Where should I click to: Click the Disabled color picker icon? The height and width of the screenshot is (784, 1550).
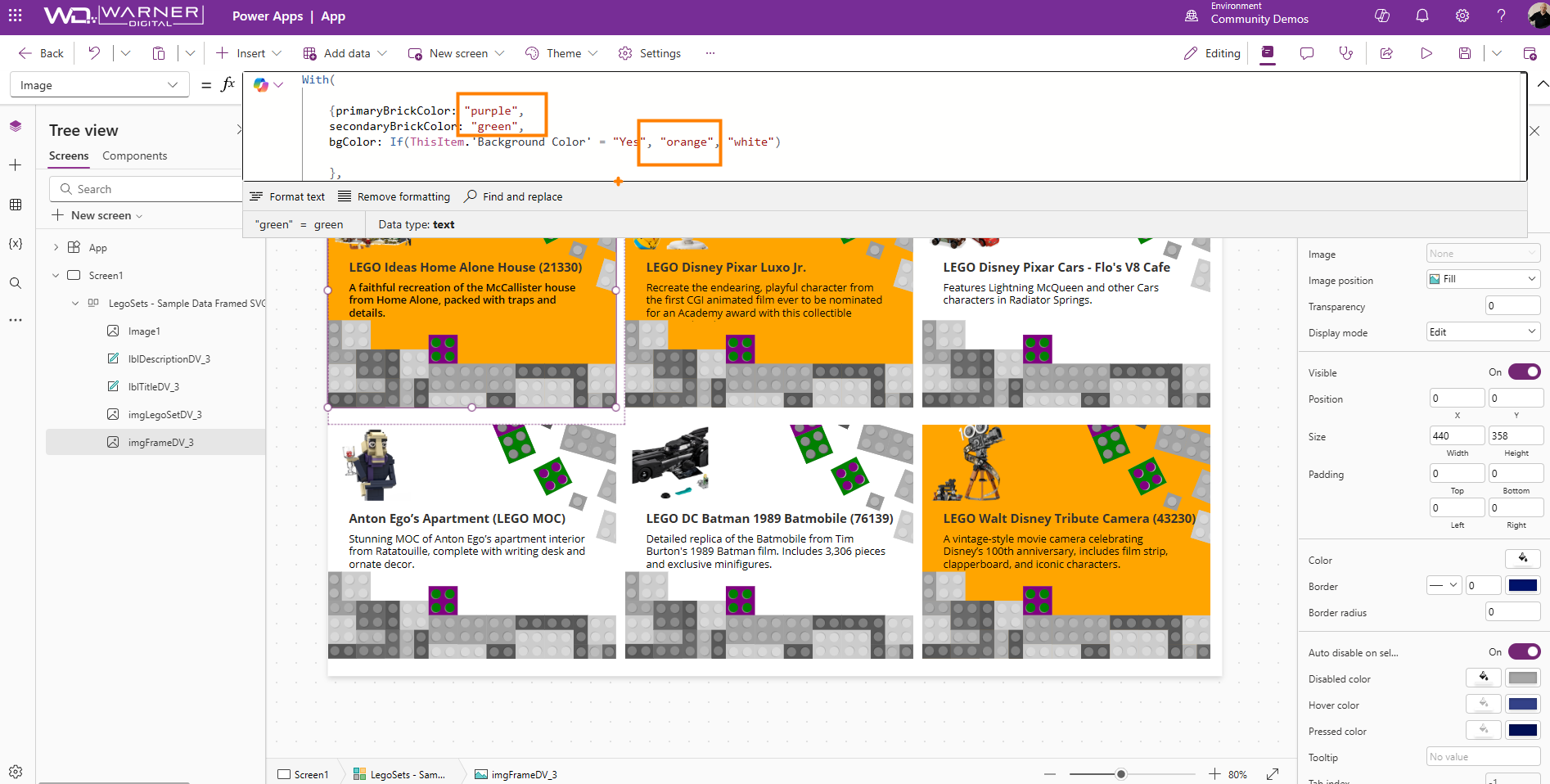coord(1483,678)
